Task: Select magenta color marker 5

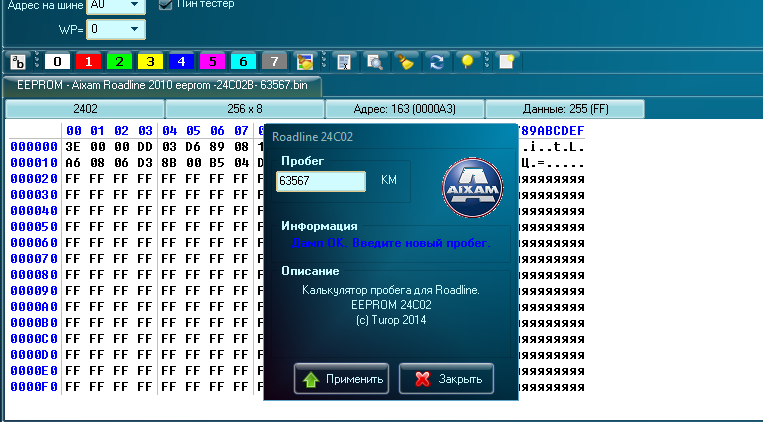Action: [x=212, y=61]
